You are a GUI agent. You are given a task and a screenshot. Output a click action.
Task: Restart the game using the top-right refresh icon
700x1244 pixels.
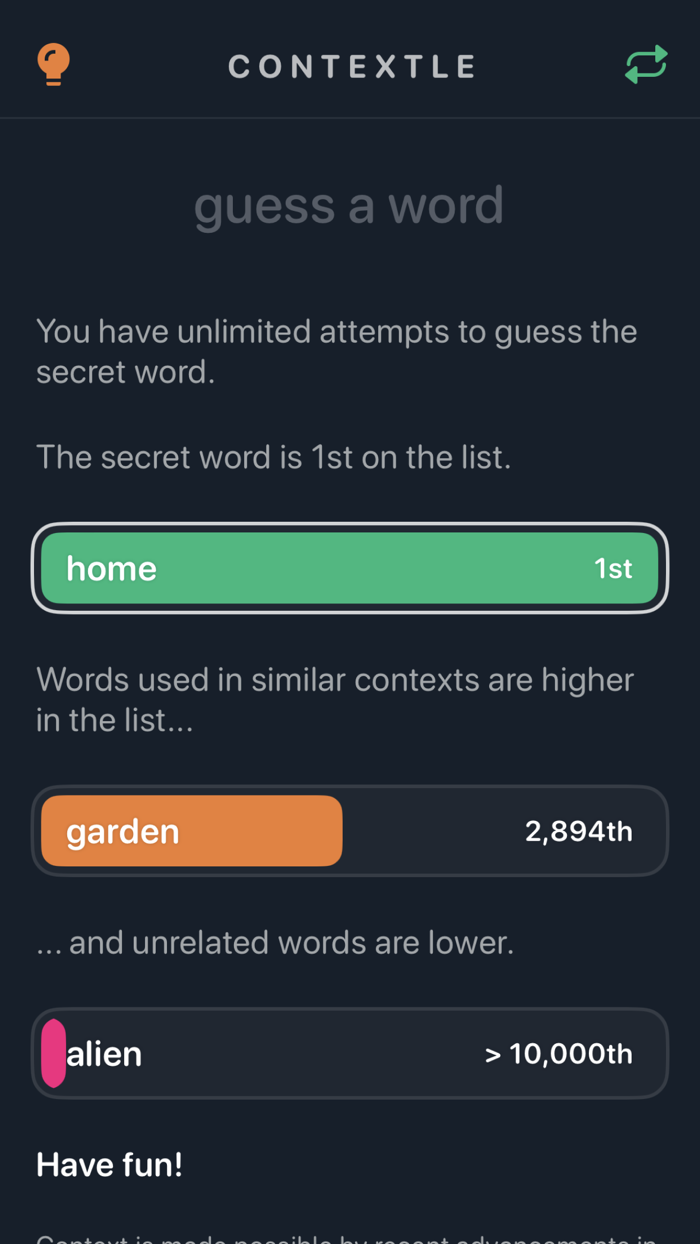pyautogui.click(x=646, y=64)
